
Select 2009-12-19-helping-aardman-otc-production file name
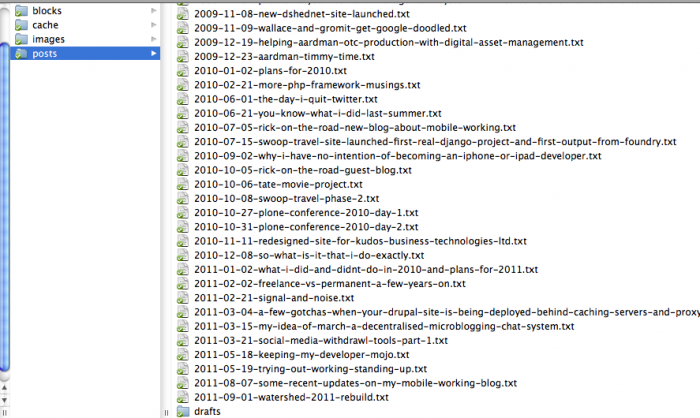click(x=389, y=42)
